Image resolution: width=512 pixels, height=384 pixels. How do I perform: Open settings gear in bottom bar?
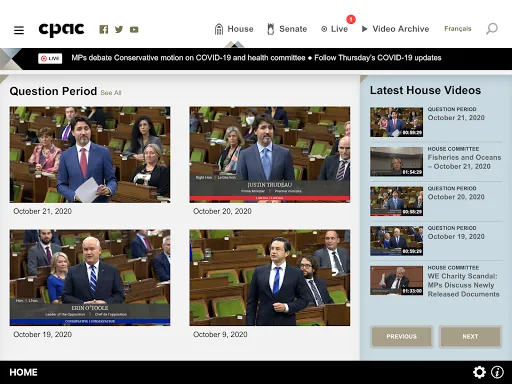click(x=479, y=372)
